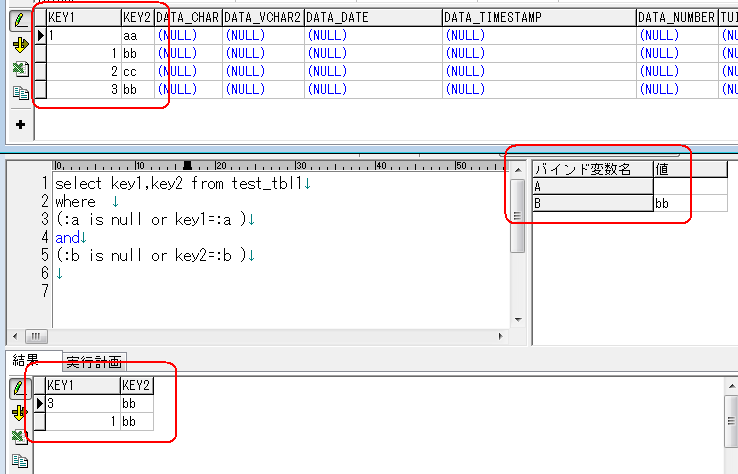
Task: Click the copy icon in top grid toolbar
Action: click(19, 93)
